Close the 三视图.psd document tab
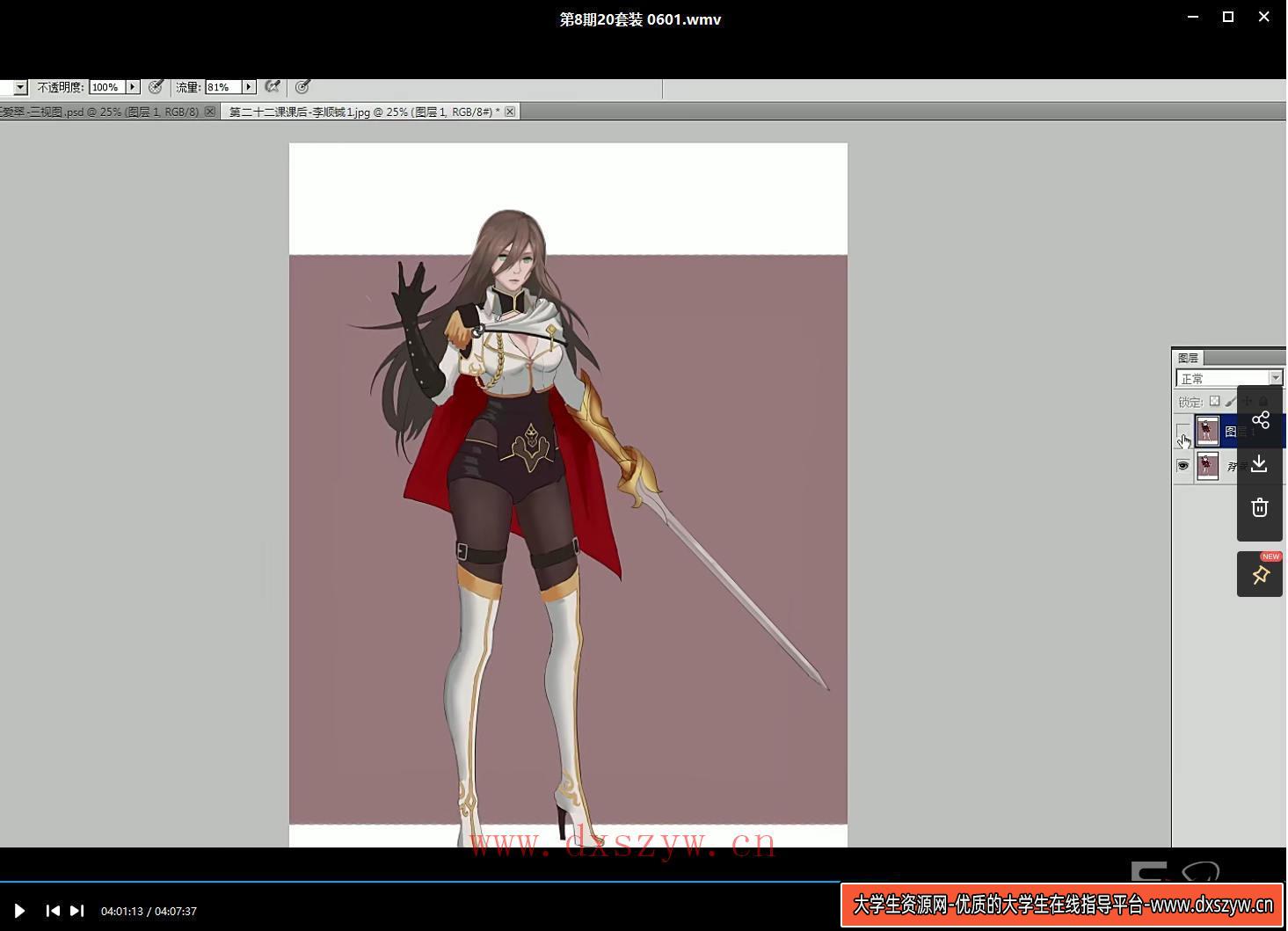1288x931 pixels. tap(209, 112)
